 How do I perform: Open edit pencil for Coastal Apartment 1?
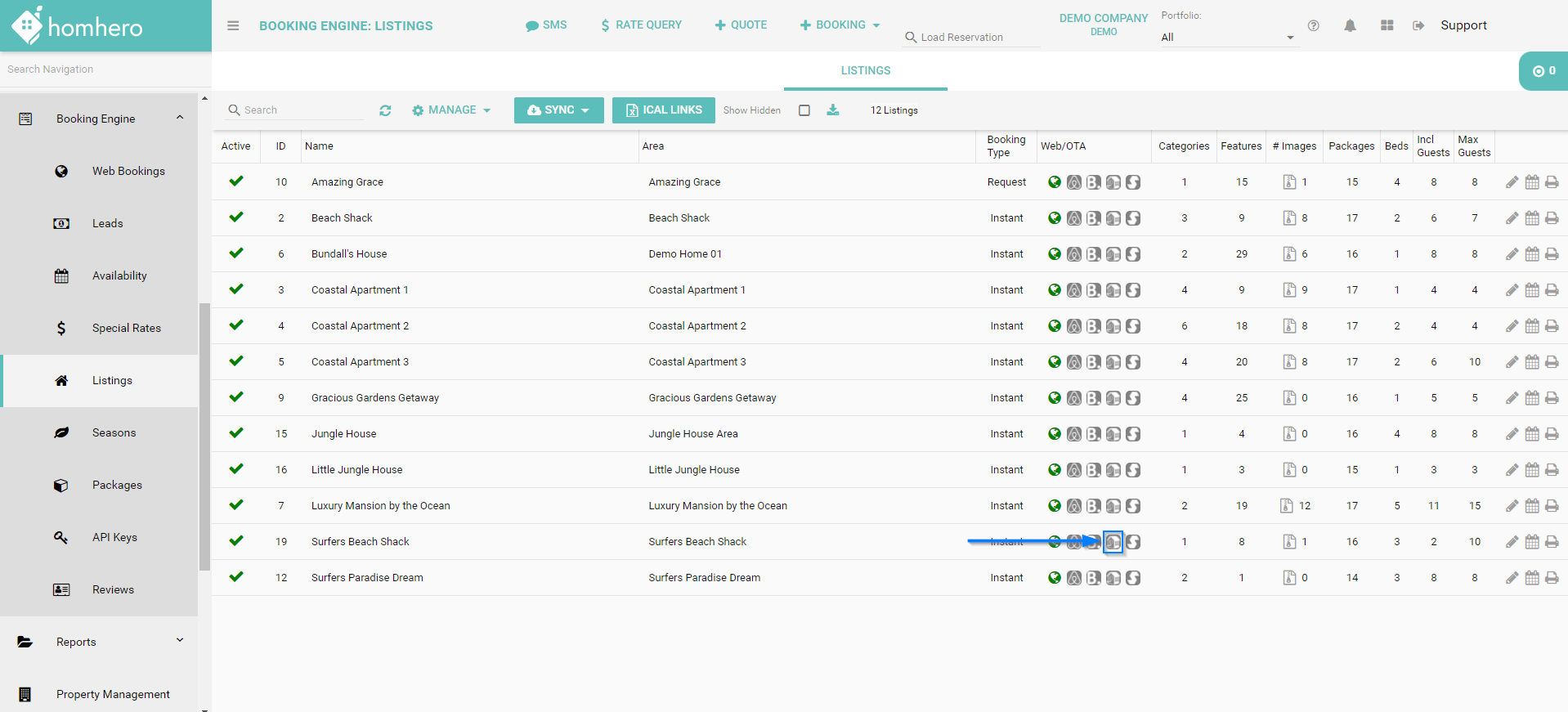[x=1512, y=290]
